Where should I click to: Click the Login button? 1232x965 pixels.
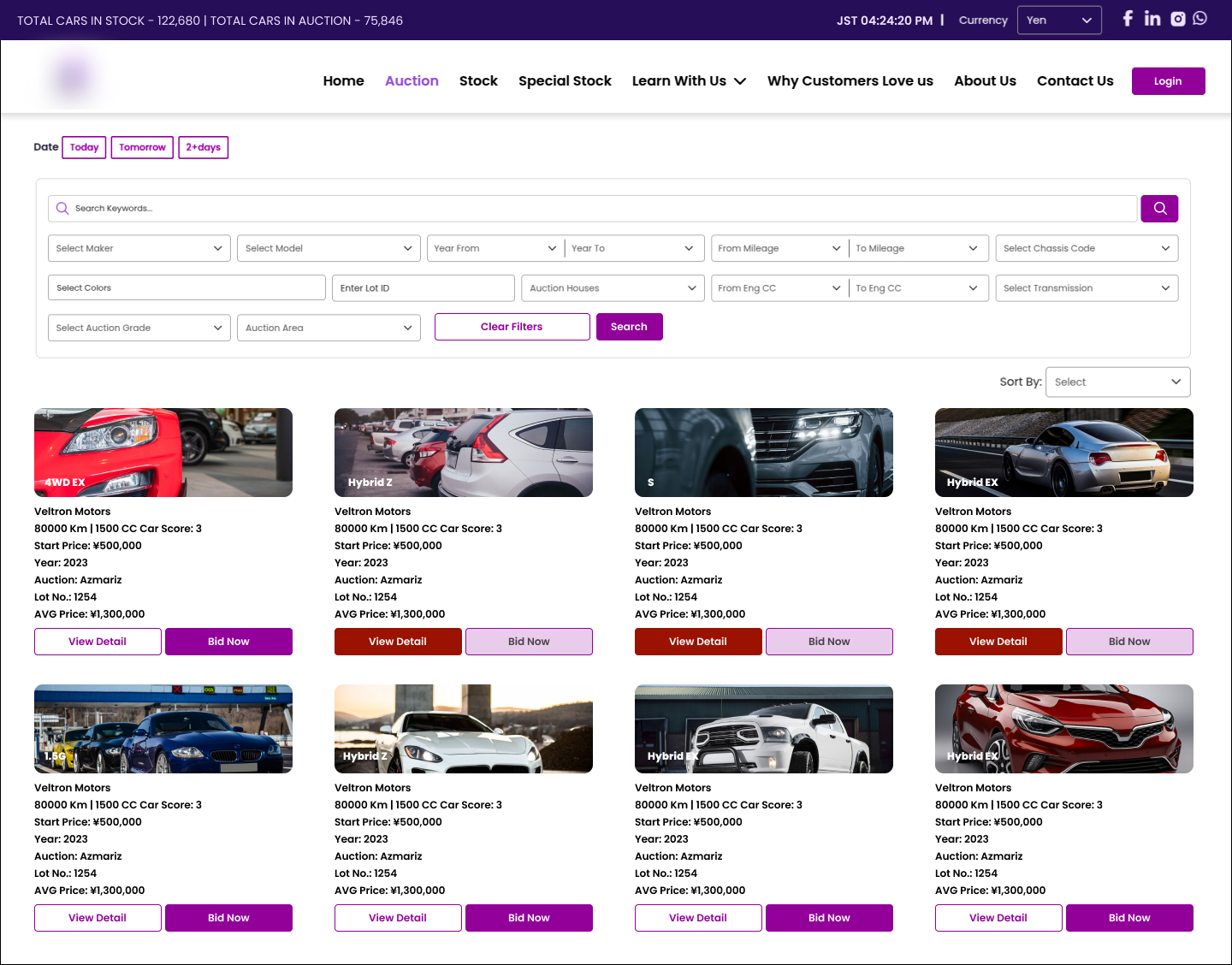pos(1168,81)
